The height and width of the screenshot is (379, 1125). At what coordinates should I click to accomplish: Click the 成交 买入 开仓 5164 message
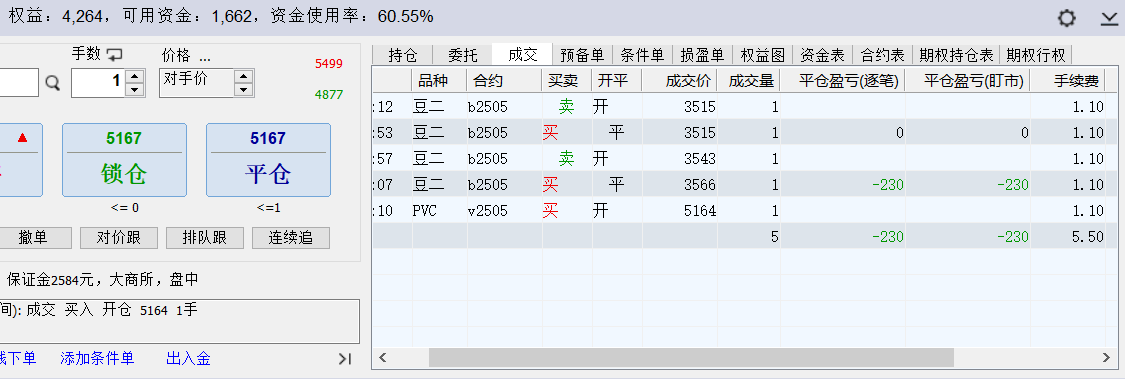coord(112,310)
